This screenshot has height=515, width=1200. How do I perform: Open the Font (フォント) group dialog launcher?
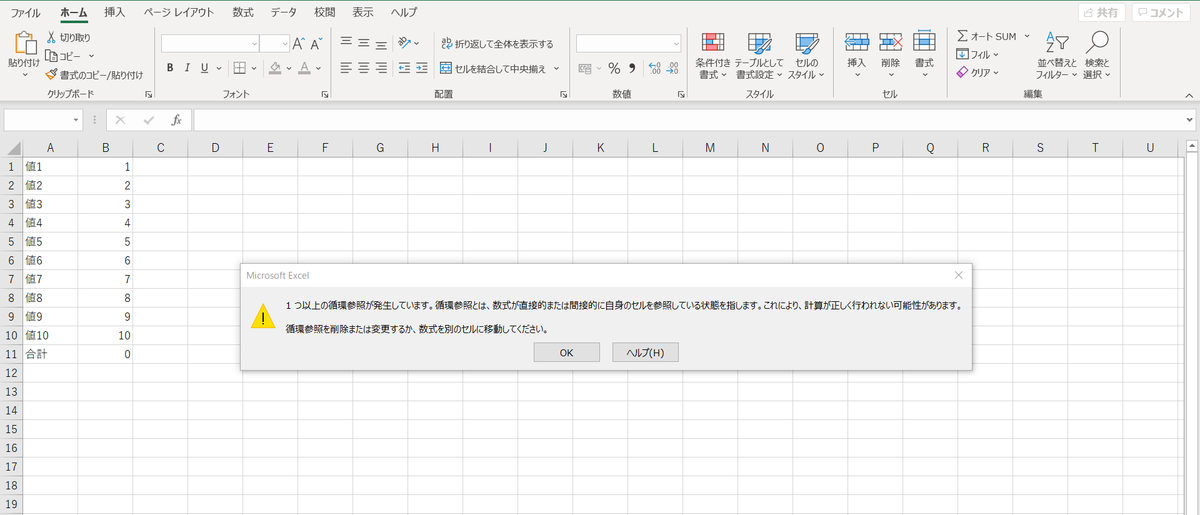click(325, 94)
